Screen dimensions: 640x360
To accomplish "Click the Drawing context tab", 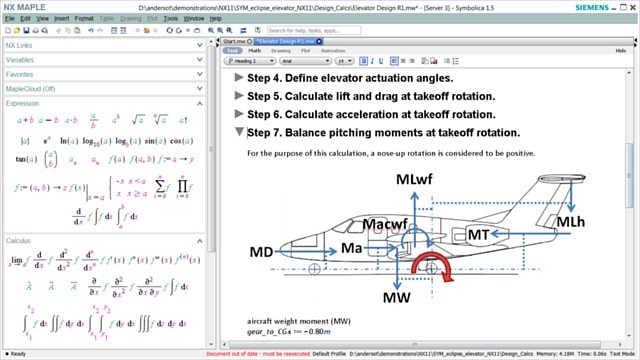I will [281, 51].
